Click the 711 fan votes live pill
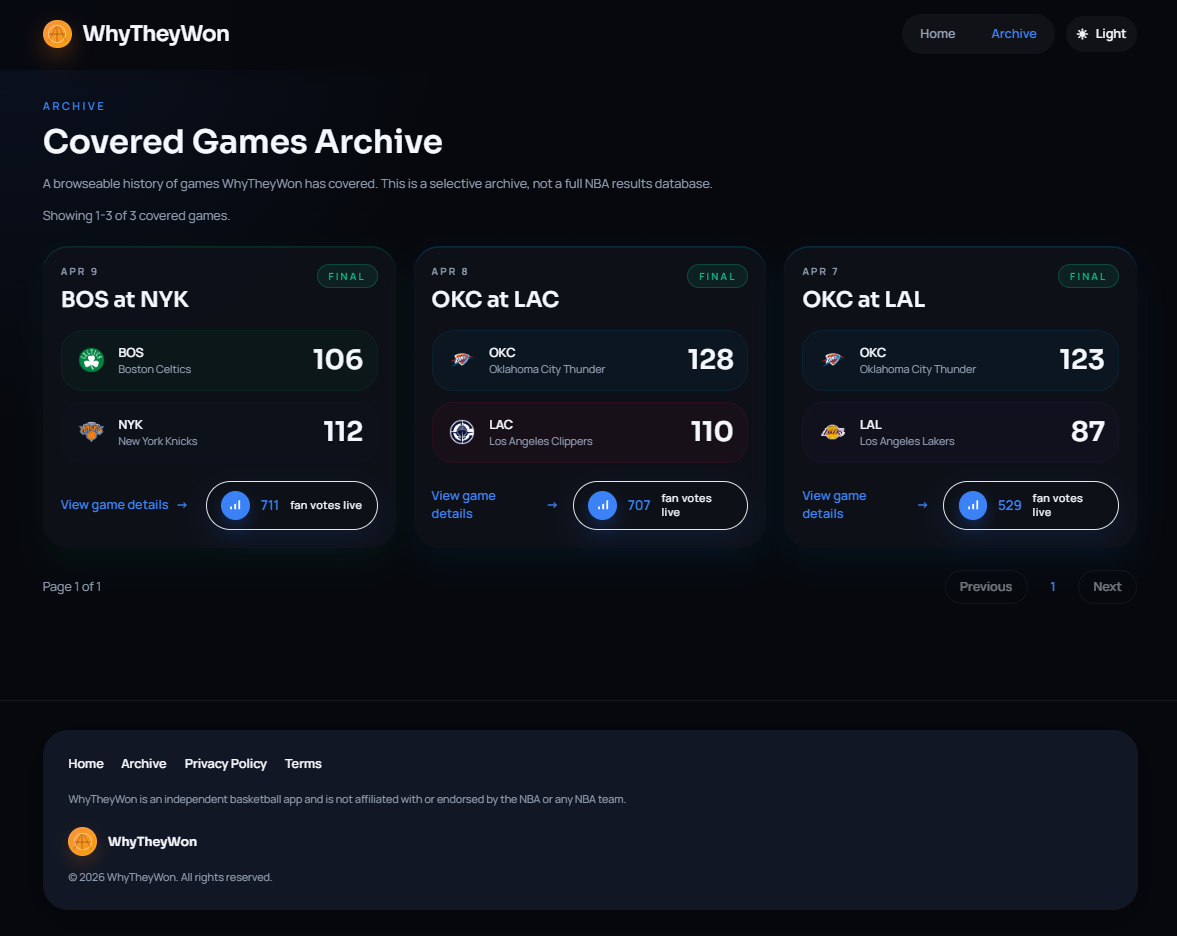 tap(292, 505)
